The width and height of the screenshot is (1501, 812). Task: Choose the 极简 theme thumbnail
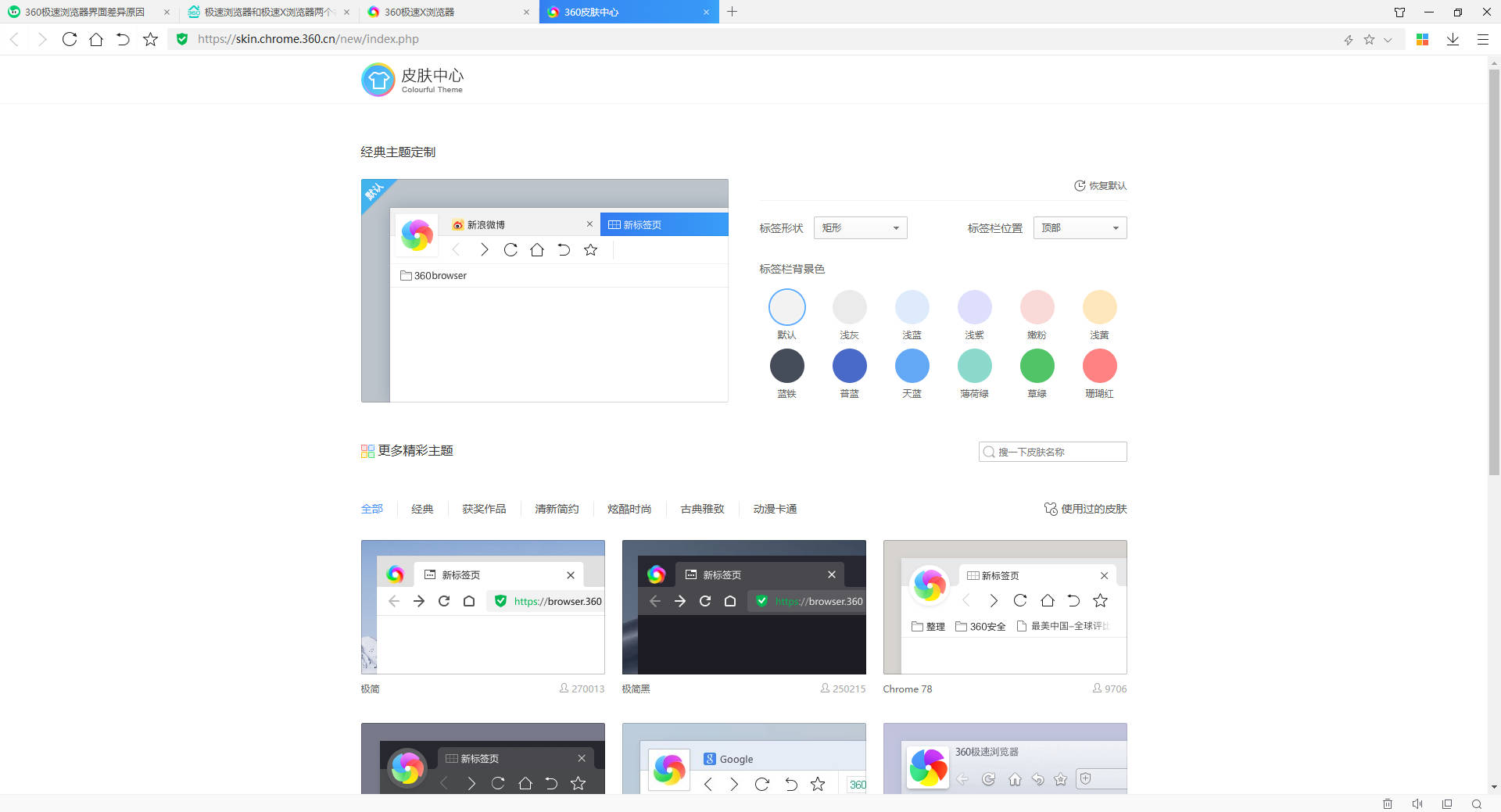pyautogui.click(x=483, y=607)
